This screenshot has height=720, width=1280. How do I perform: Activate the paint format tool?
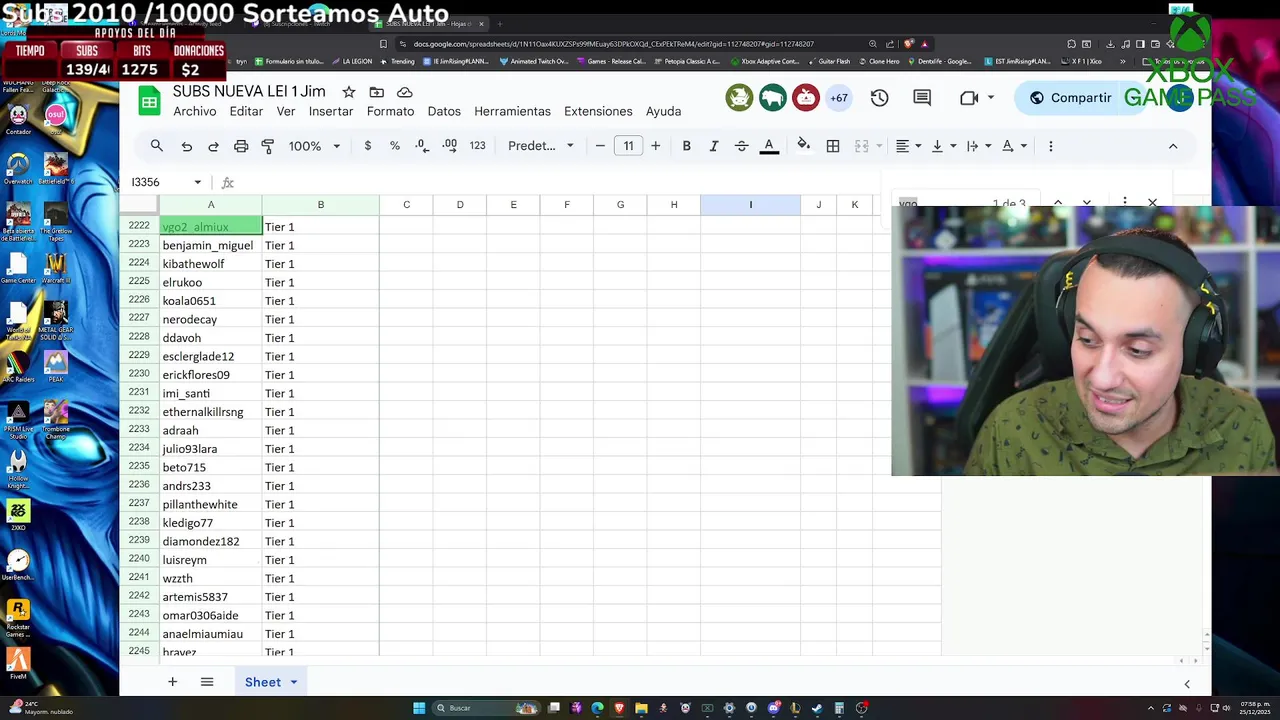coord(268,146)
